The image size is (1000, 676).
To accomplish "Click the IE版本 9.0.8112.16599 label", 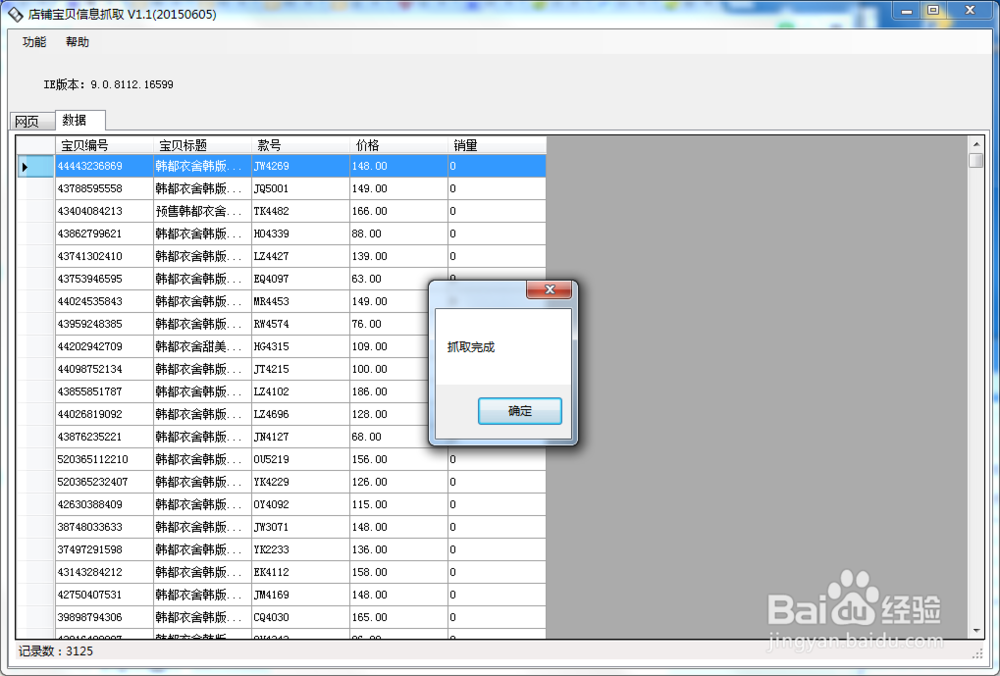I will [108, 85].
